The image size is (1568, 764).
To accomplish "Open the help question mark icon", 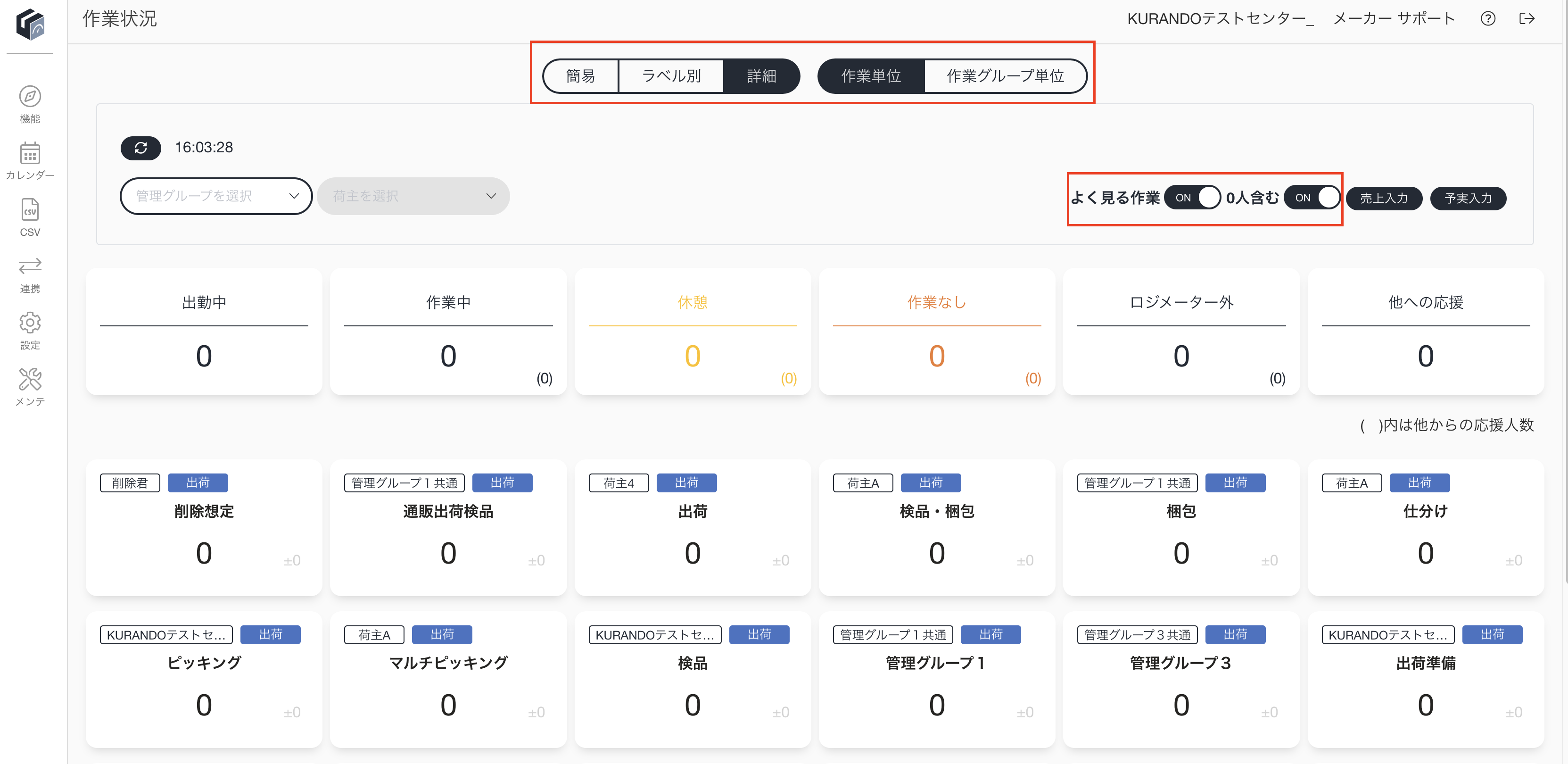I will tap(1488, 19).
